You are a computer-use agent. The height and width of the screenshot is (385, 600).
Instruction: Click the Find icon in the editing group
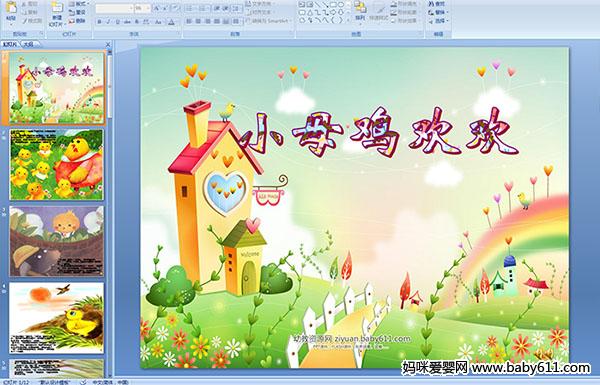pyautogui.click(x=437, y=4)
